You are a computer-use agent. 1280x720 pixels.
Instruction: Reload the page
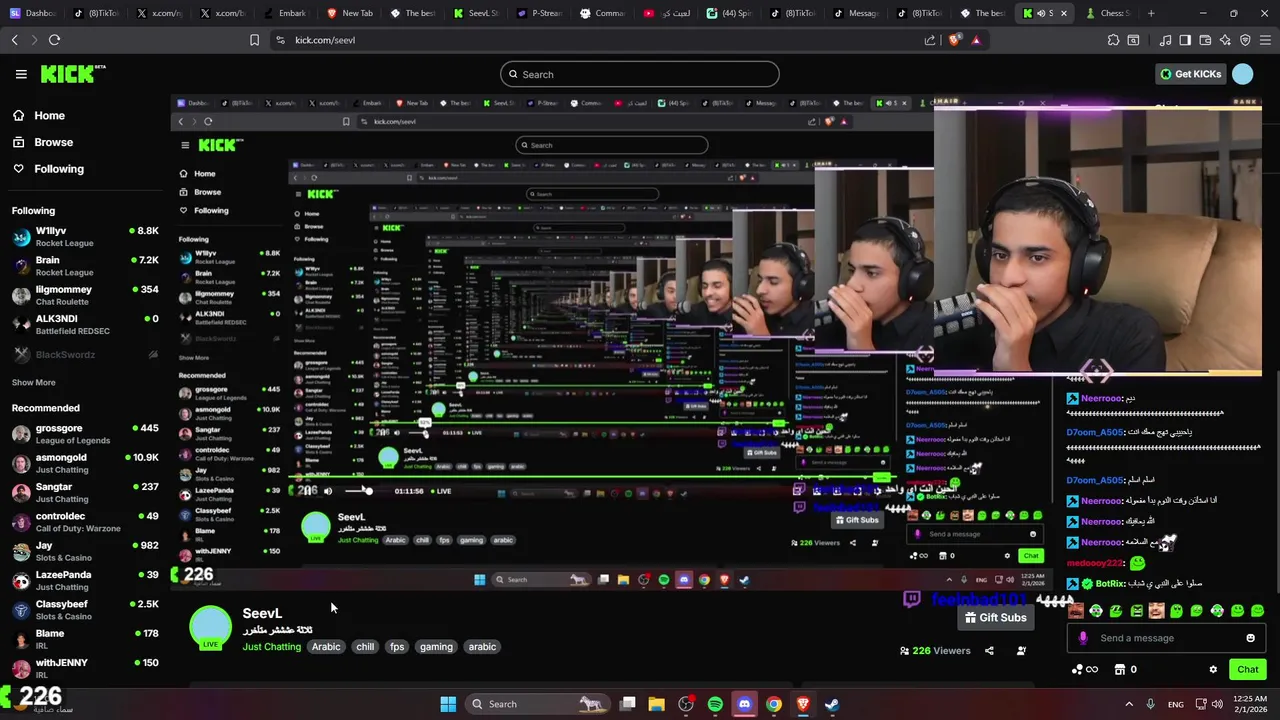tap(54, 40)
